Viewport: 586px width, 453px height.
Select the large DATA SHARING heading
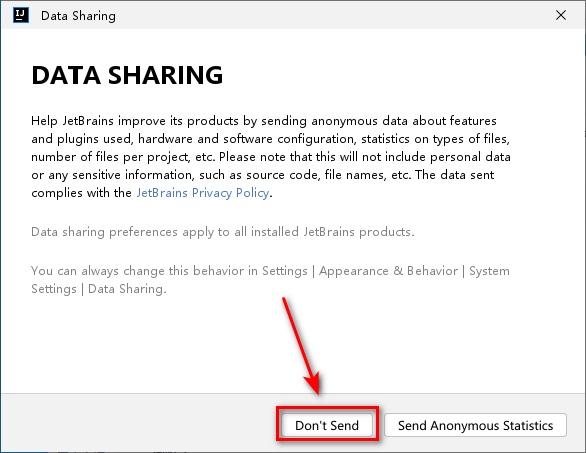(x=127, y=75)
